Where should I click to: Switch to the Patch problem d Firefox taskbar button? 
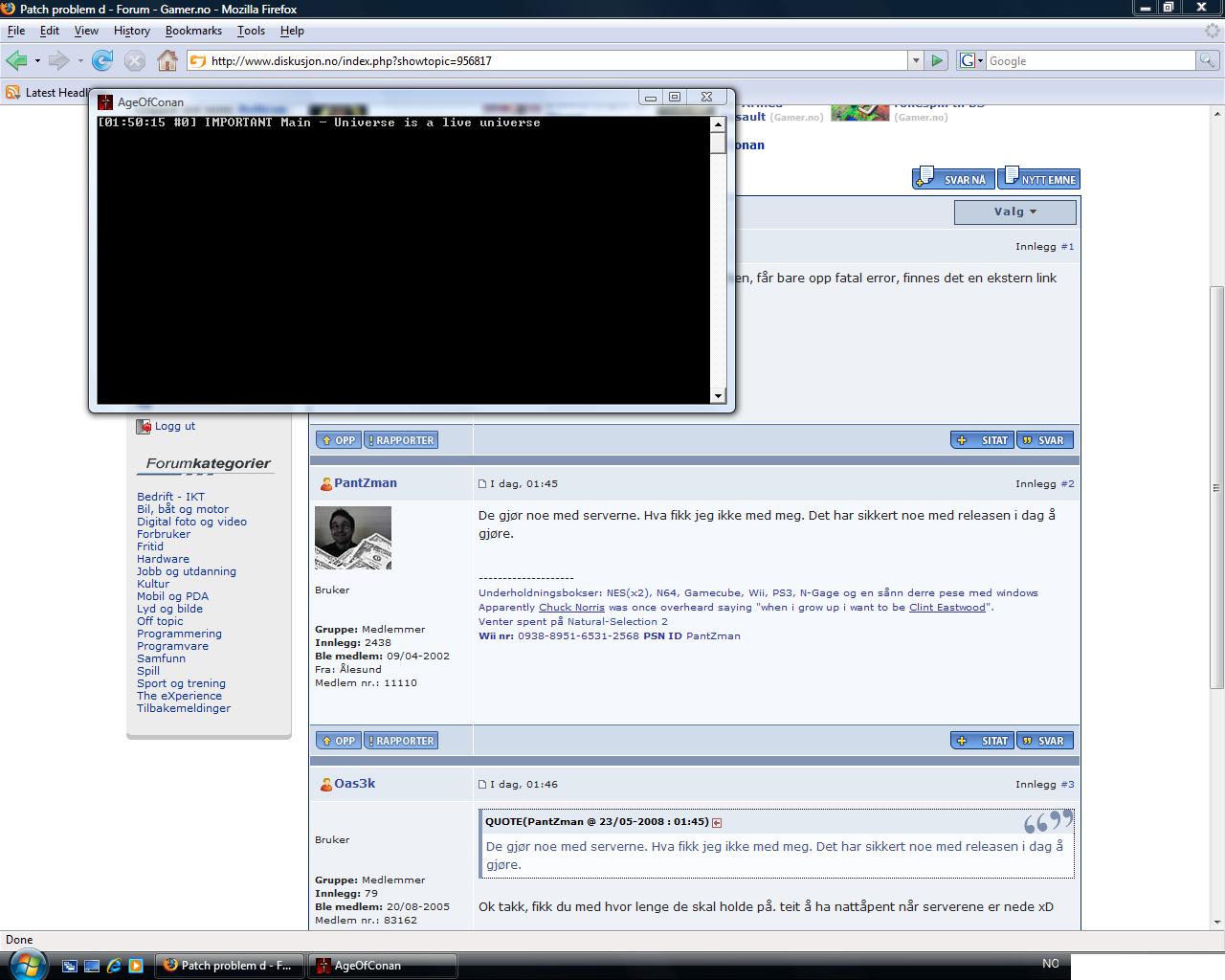[230, 966]
